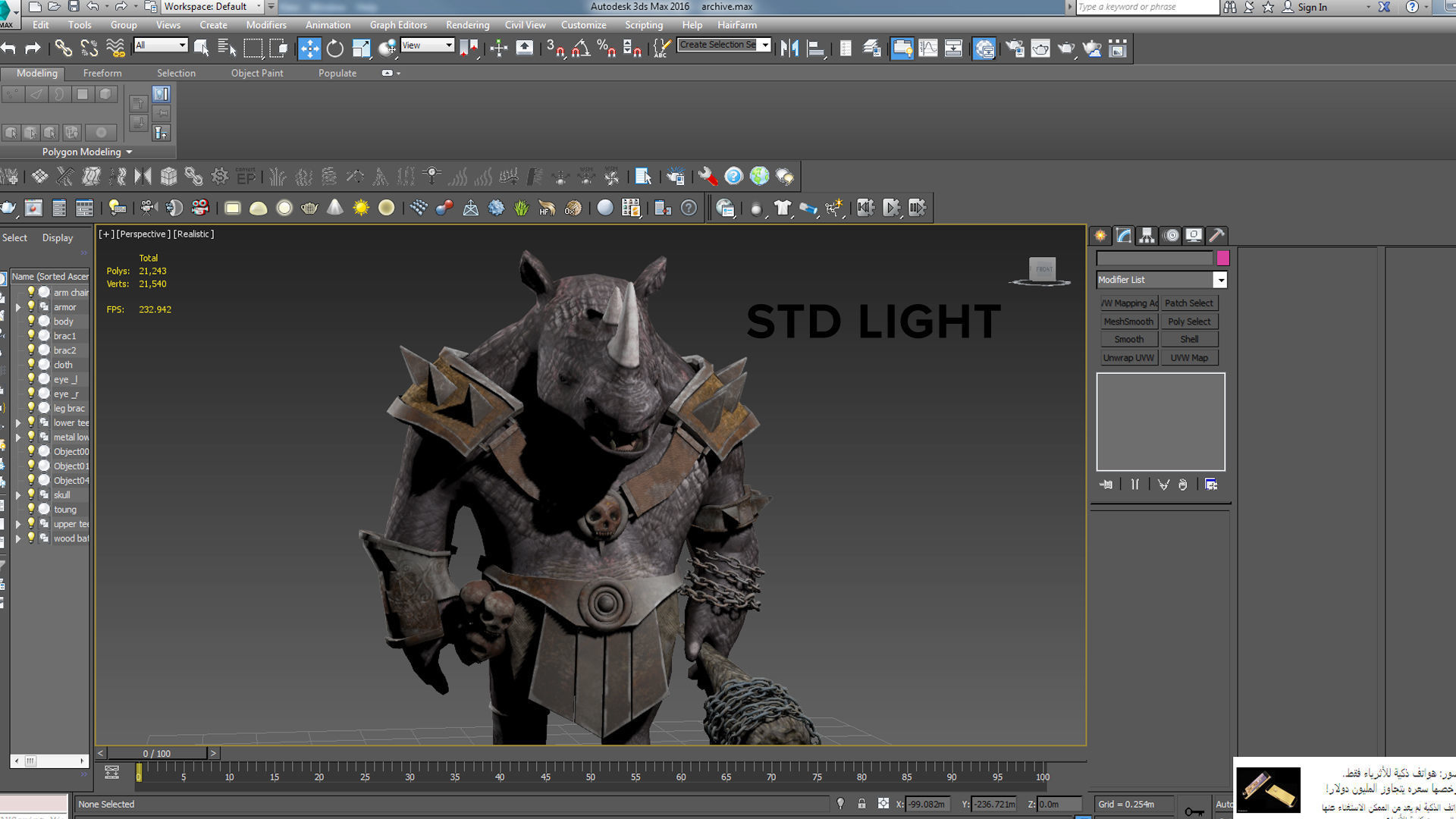Click the magenta object color swatch
1456x819 pixels.
(1222, 259)
